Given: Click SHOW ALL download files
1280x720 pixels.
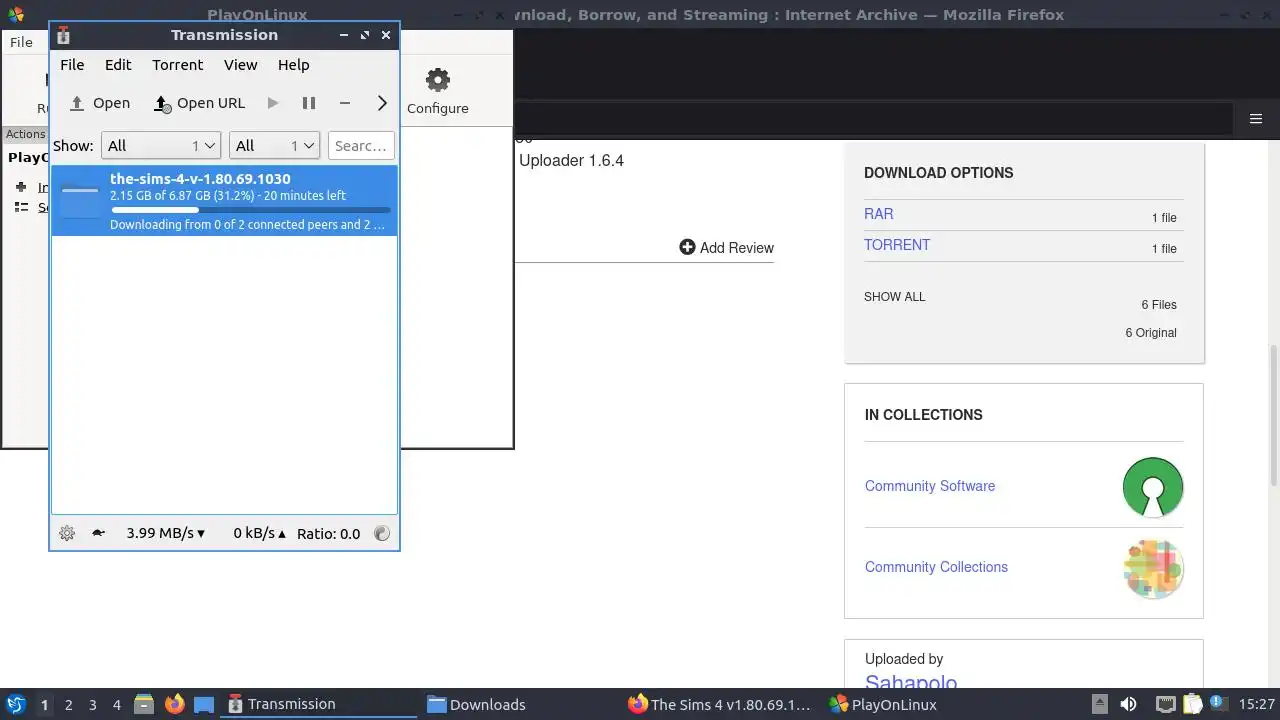Looking at the screenshot, I should pos(895,297).
